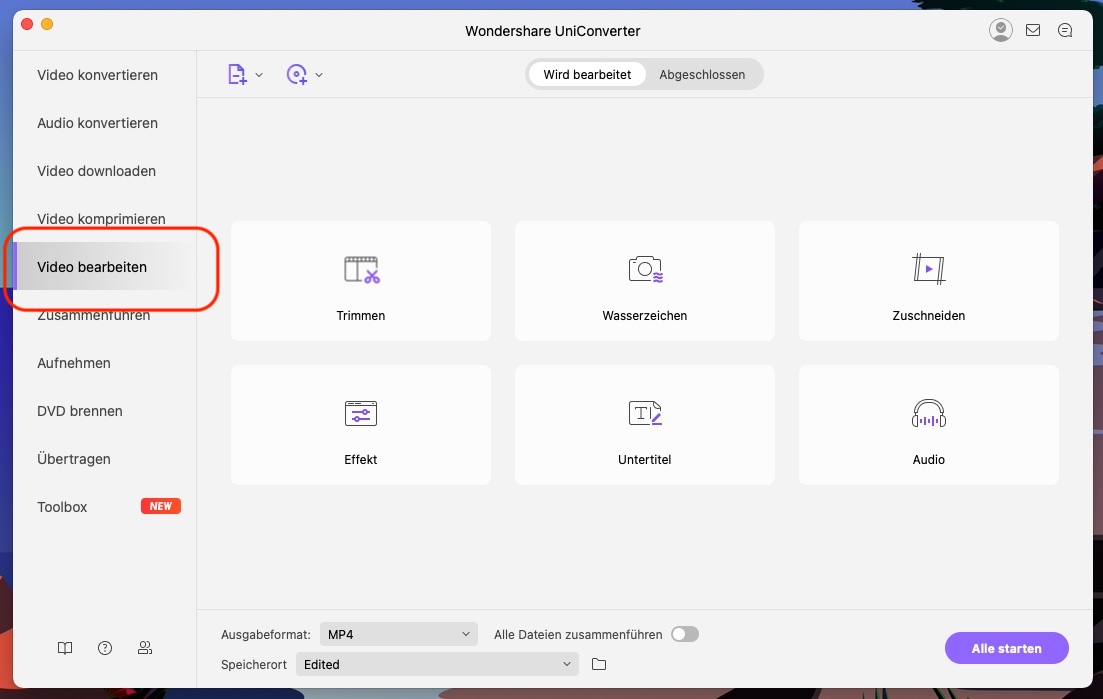Select Video komprimieren in sidebar
Image resolution: width=1103 pixels, height=699 pixels.
click(x=104, y=219)
